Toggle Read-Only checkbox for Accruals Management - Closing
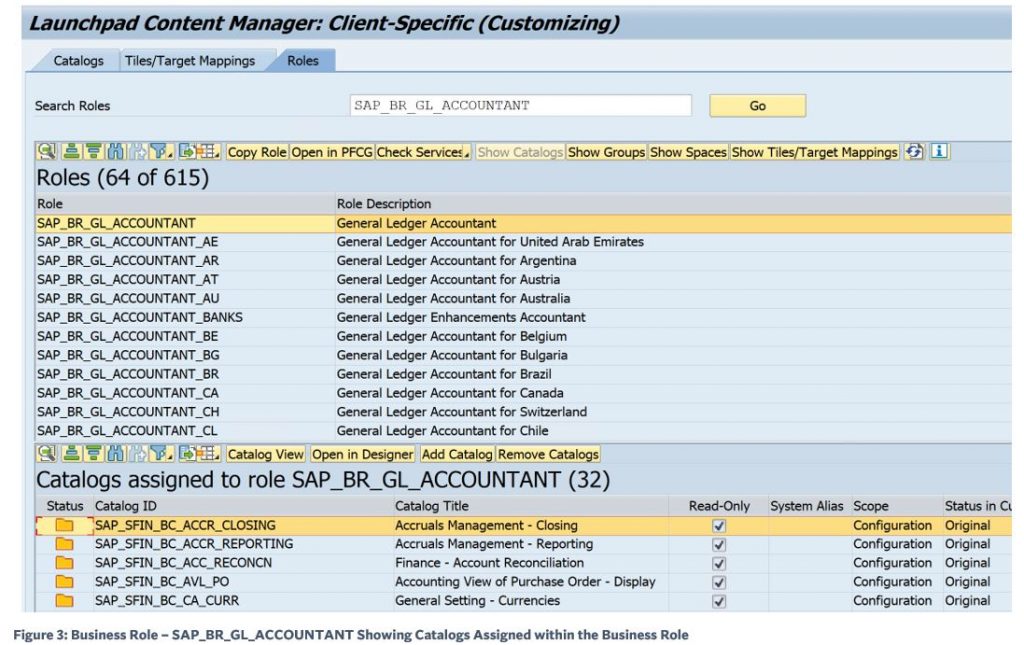The image size is (1024, 645). 719,526
